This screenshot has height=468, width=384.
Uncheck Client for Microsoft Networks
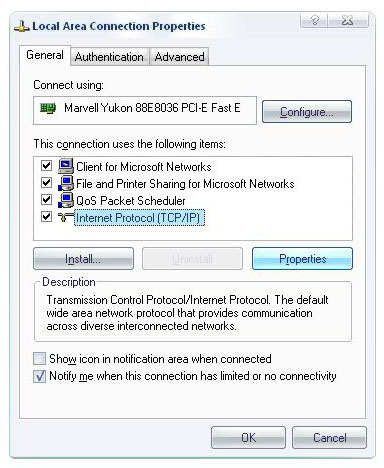point(46,166)
